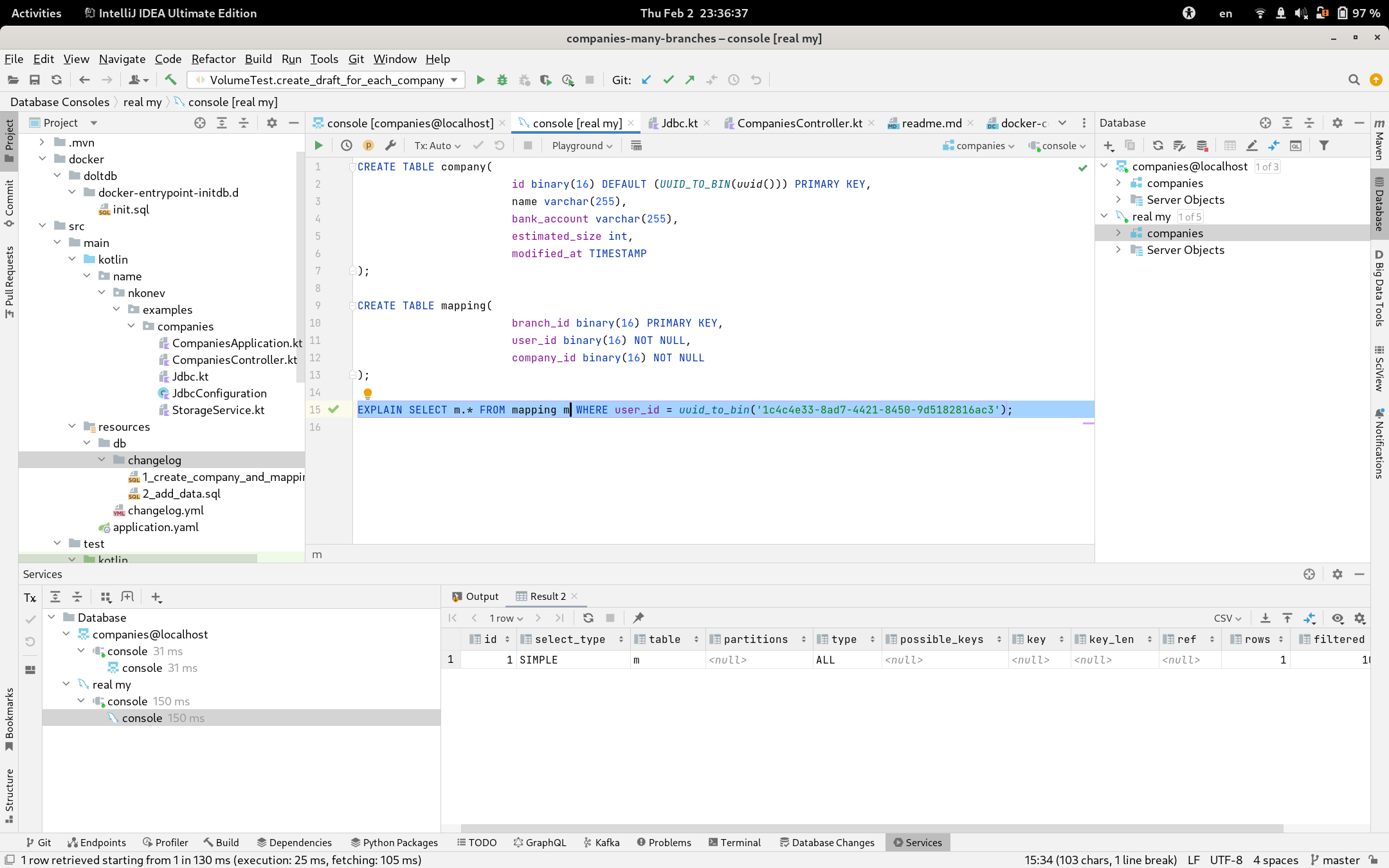
Task: Pin the Result 2 tab with the pin icon
Action: coord(638,618)
